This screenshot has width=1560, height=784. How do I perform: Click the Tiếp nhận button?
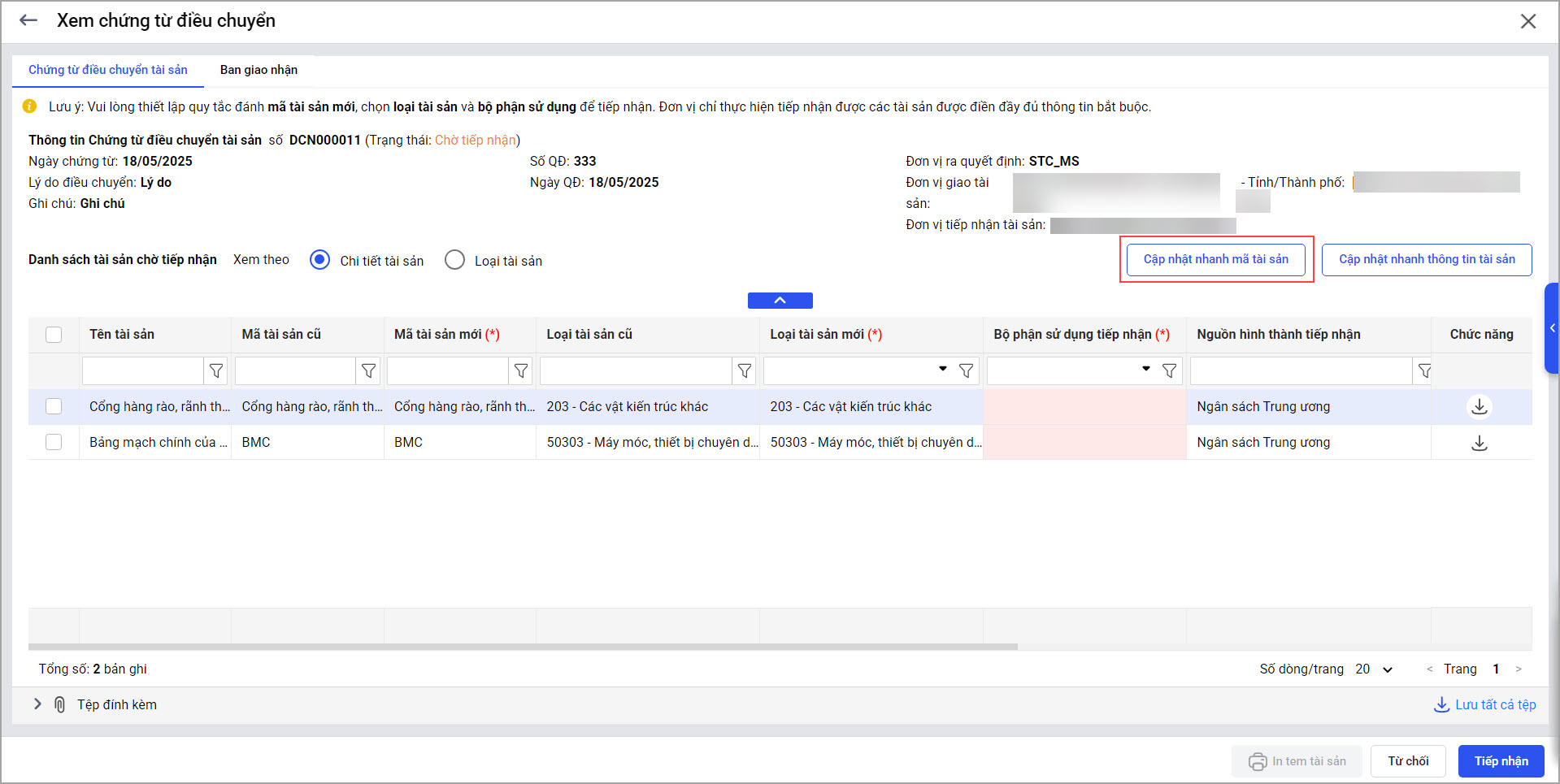click(x=1501, y=761)
